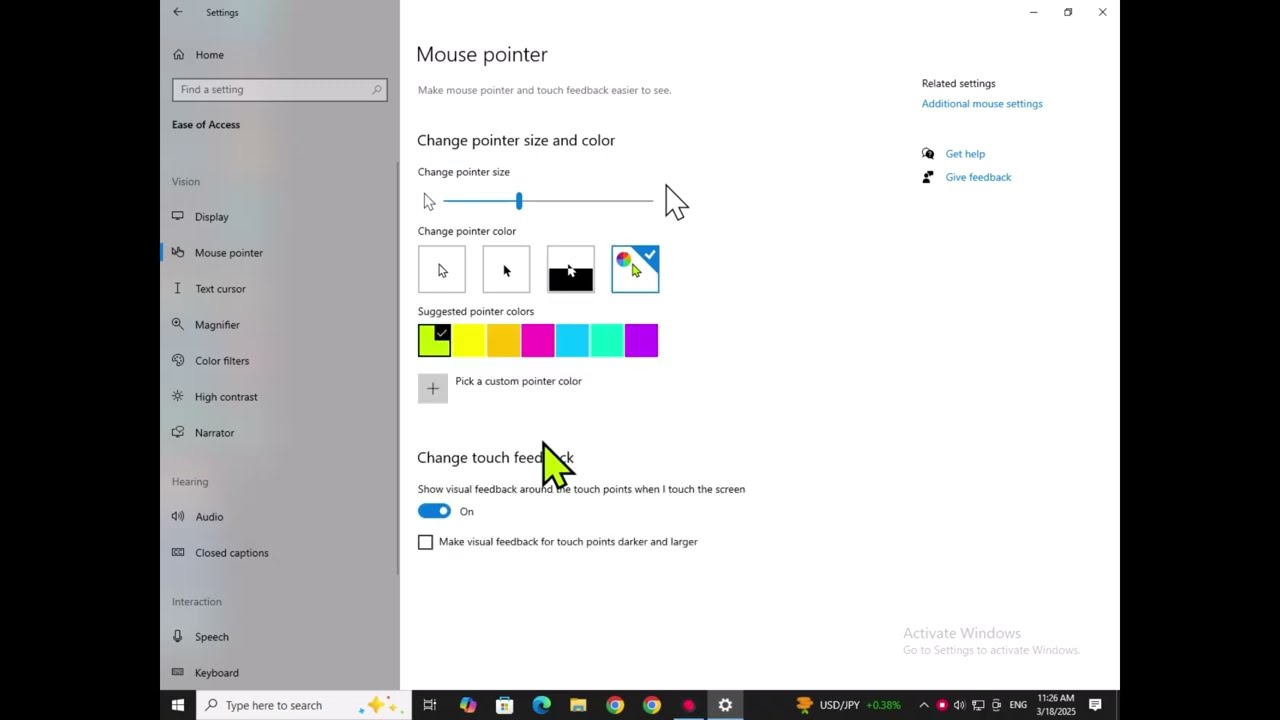The width and height of the screenshot is (1280, 720).
Task: Click the Give feedback link
Action: click(978, 177)
